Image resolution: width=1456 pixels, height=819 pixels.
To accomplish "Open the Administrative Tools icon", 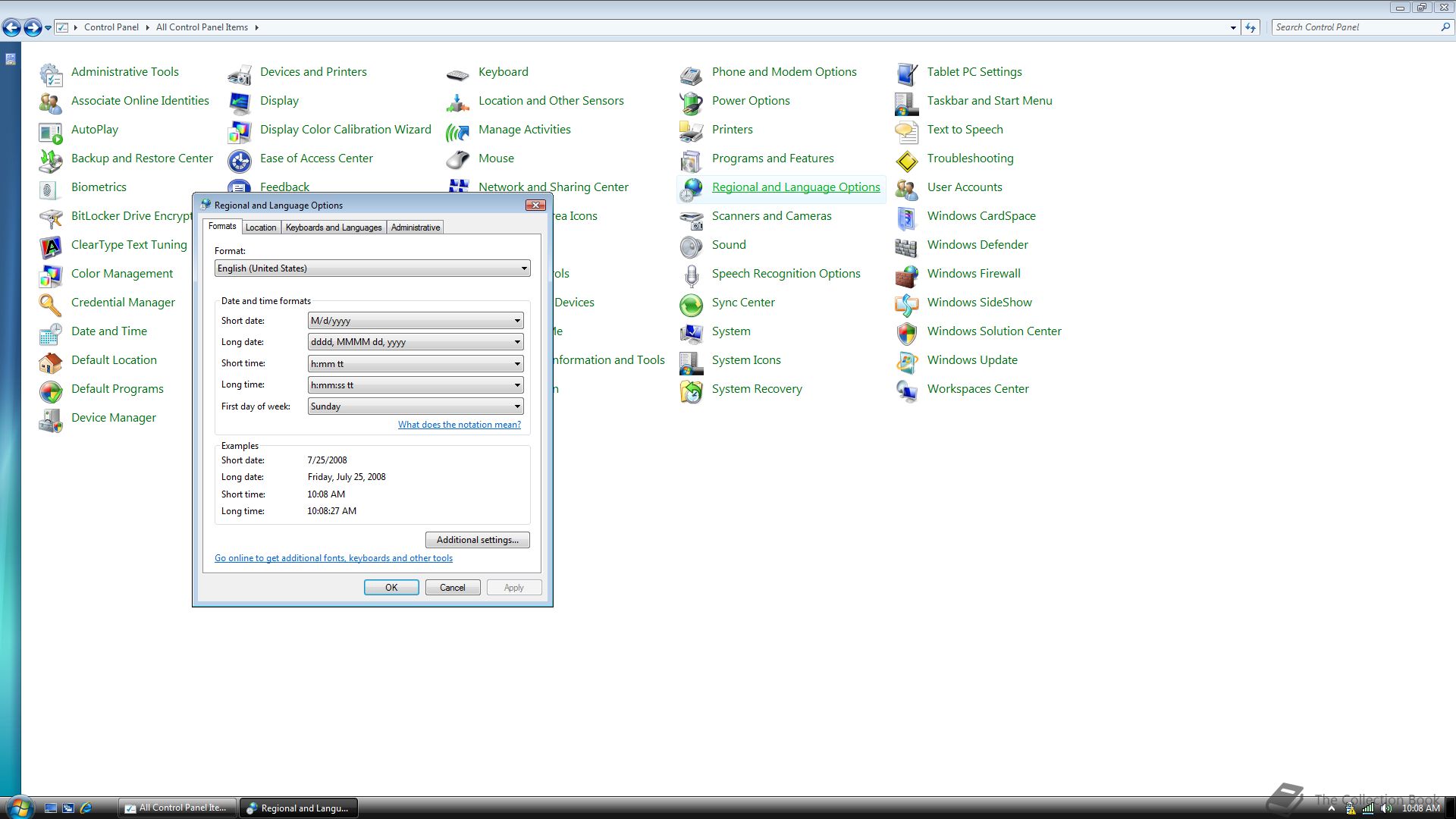I will (x=50, y=74).
